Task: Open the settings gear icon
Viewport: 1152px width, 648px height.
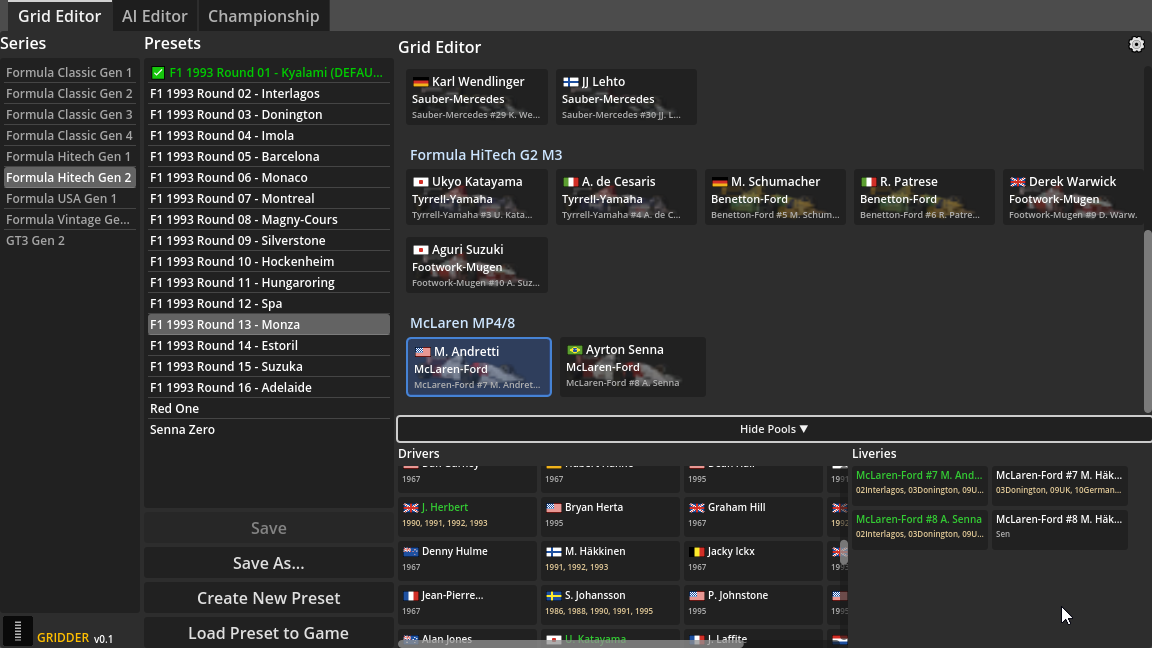Action: 1136,45
